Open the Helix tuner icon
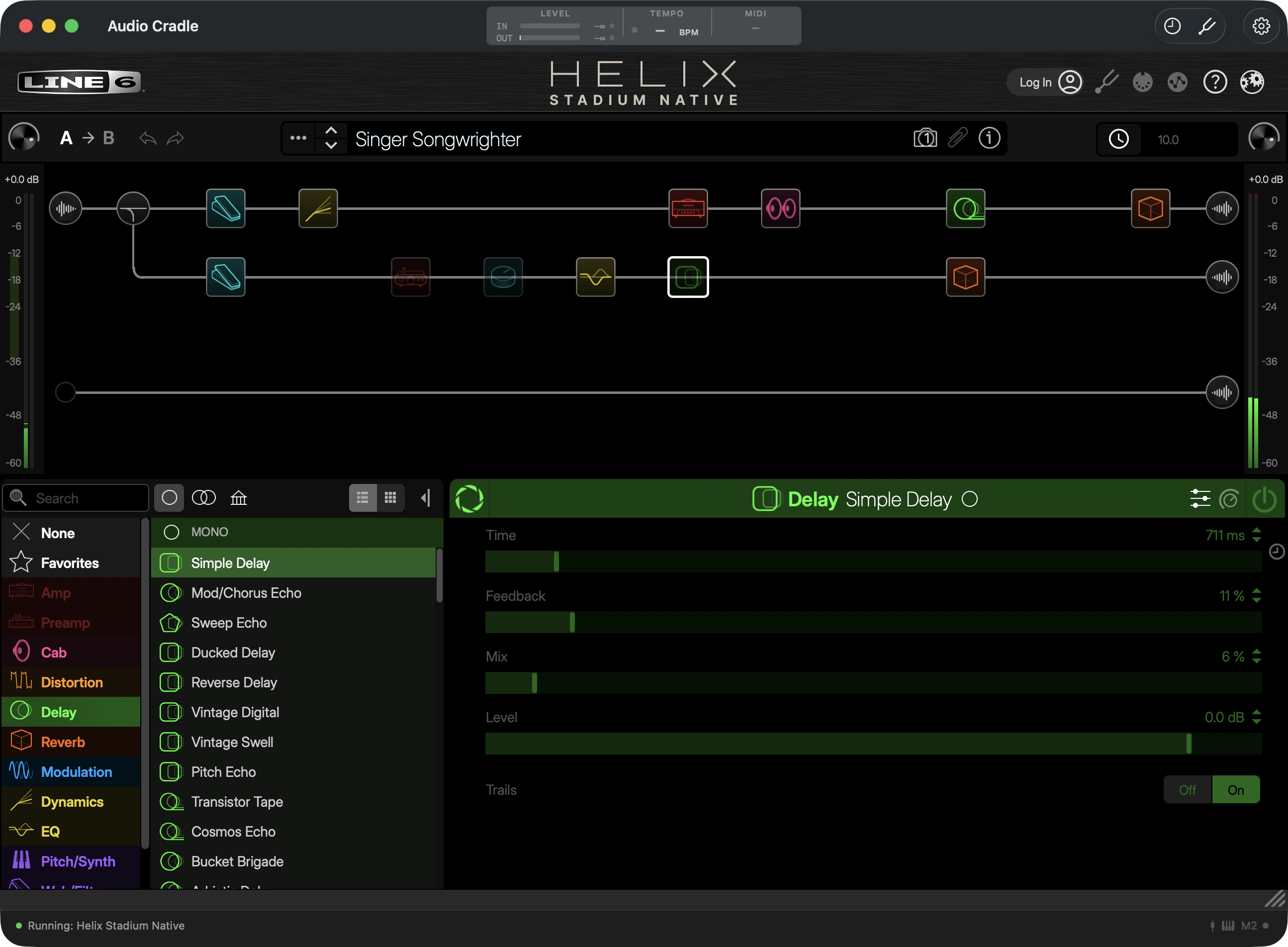The image size is (1288, 947). tap(1106, 82)
